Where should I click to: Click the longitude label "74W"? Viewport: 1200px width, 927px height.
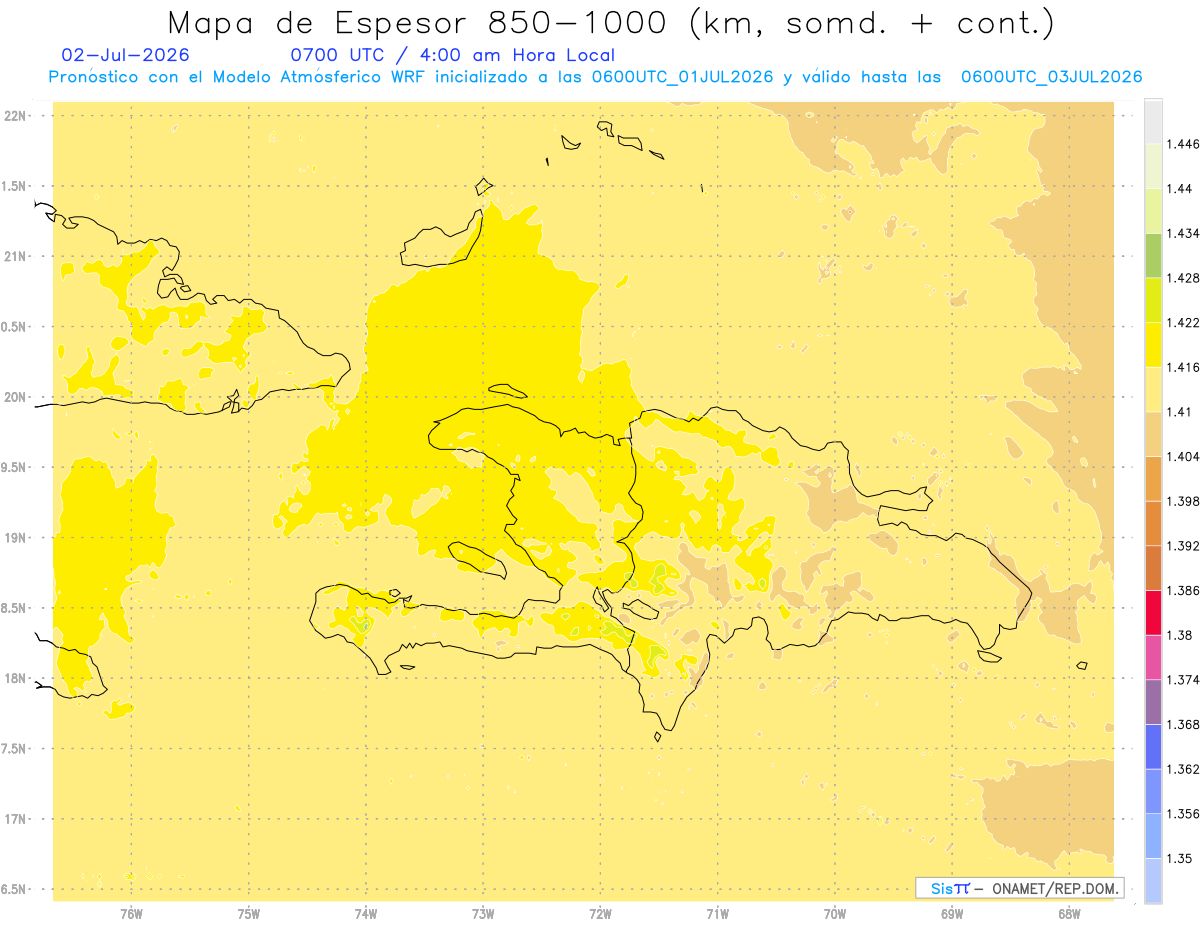point(366,914)
